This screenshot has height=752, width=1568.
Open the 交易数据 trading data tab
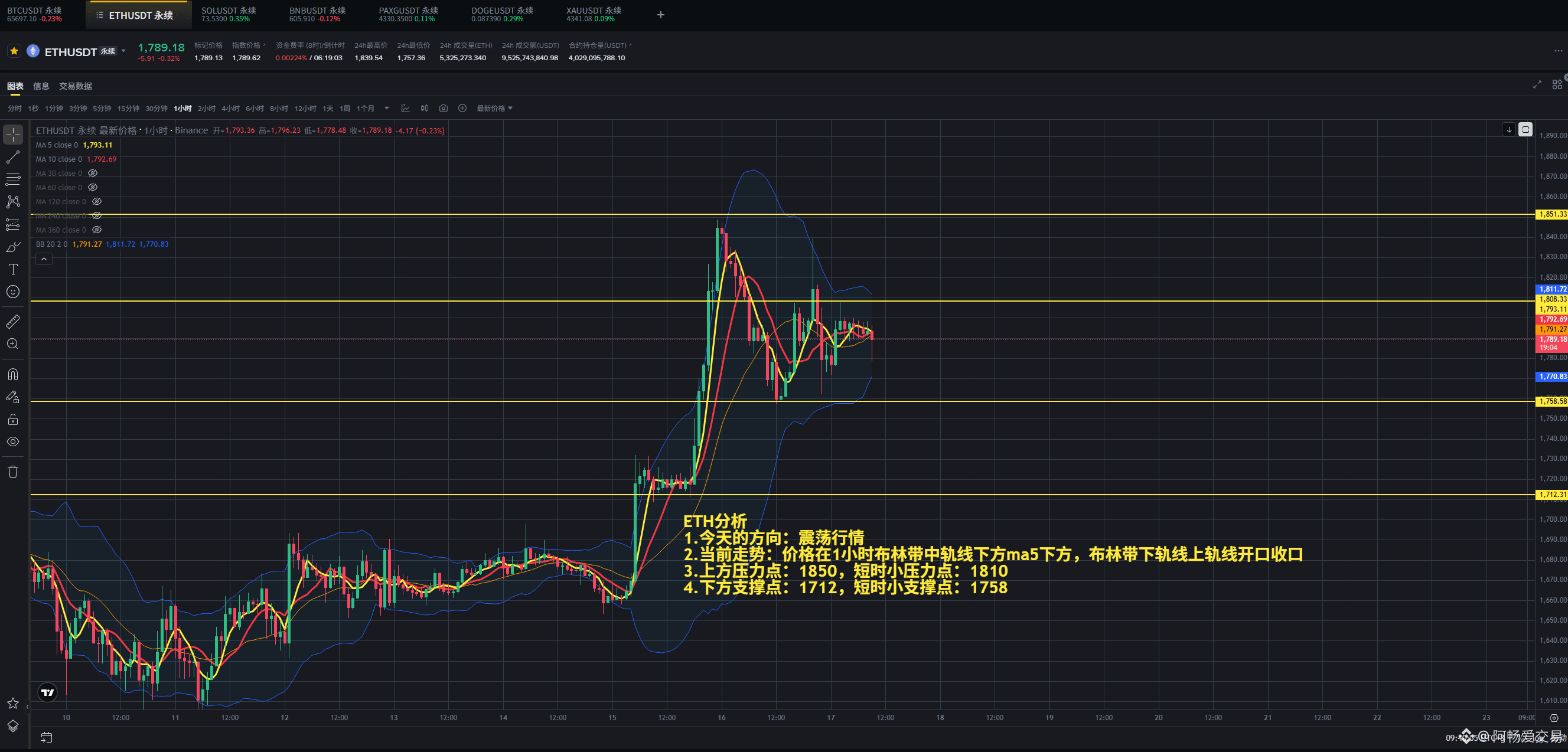76,86
